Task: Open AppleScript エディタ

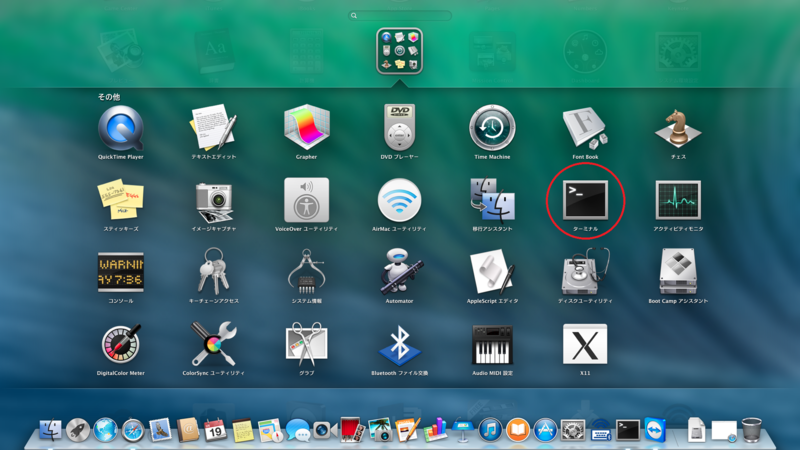Action: coord(492,271)
